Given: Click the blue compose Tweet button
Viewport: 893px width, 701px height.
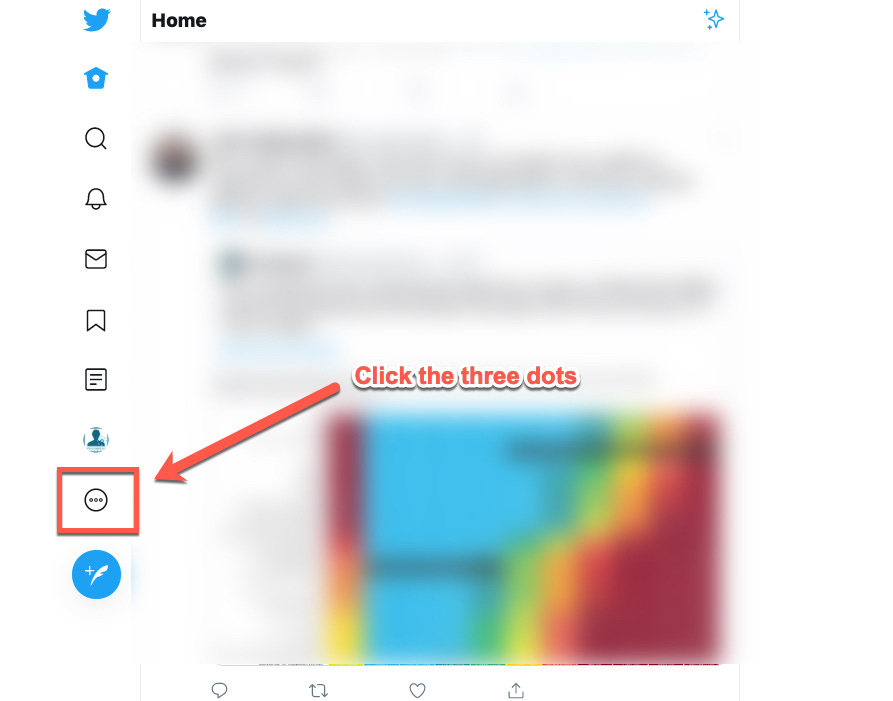Looking at the screenshot, I should tap(96, 574).
